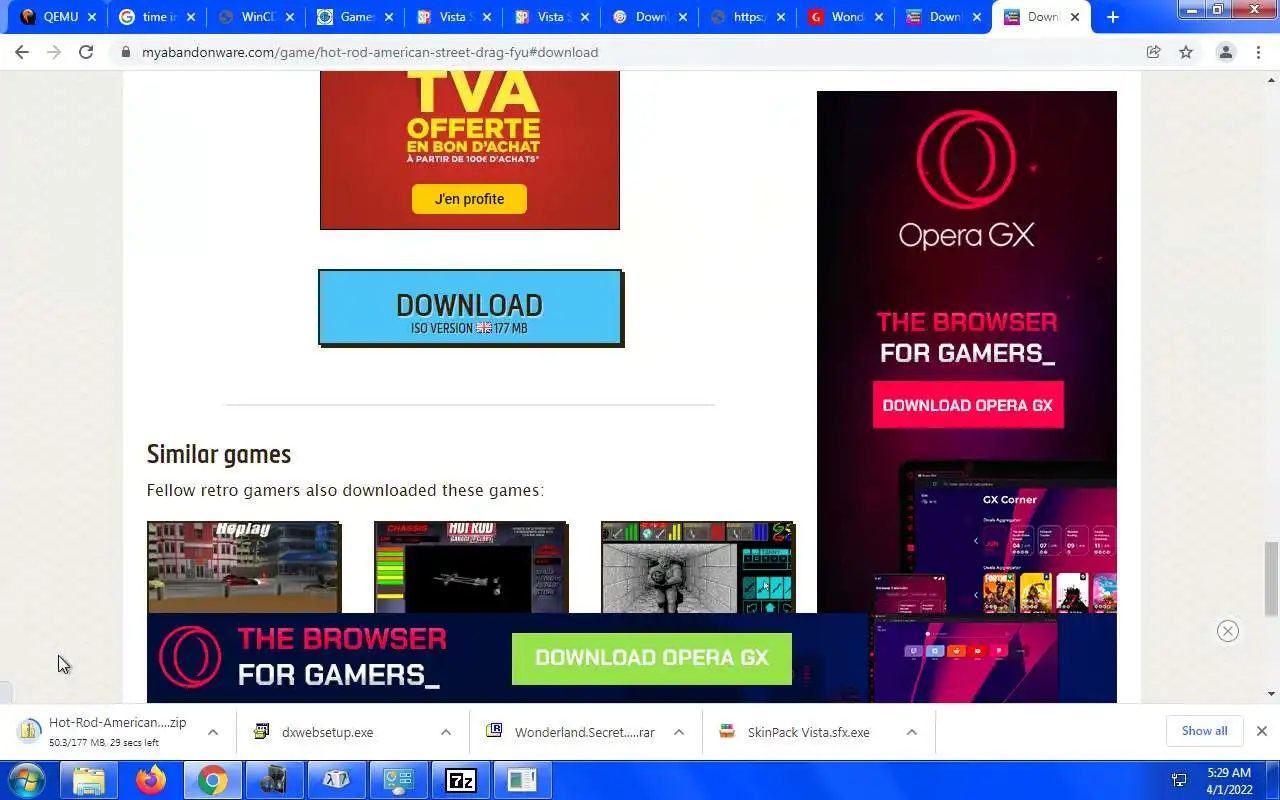Open the Replay game thumbnail
The image size is (1280, 800).
(244, 566)
